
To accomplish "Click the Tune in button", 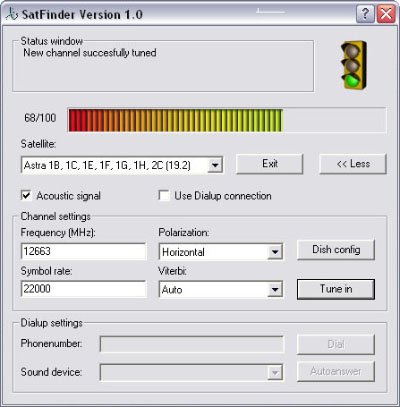I will (x=336, y=289).
